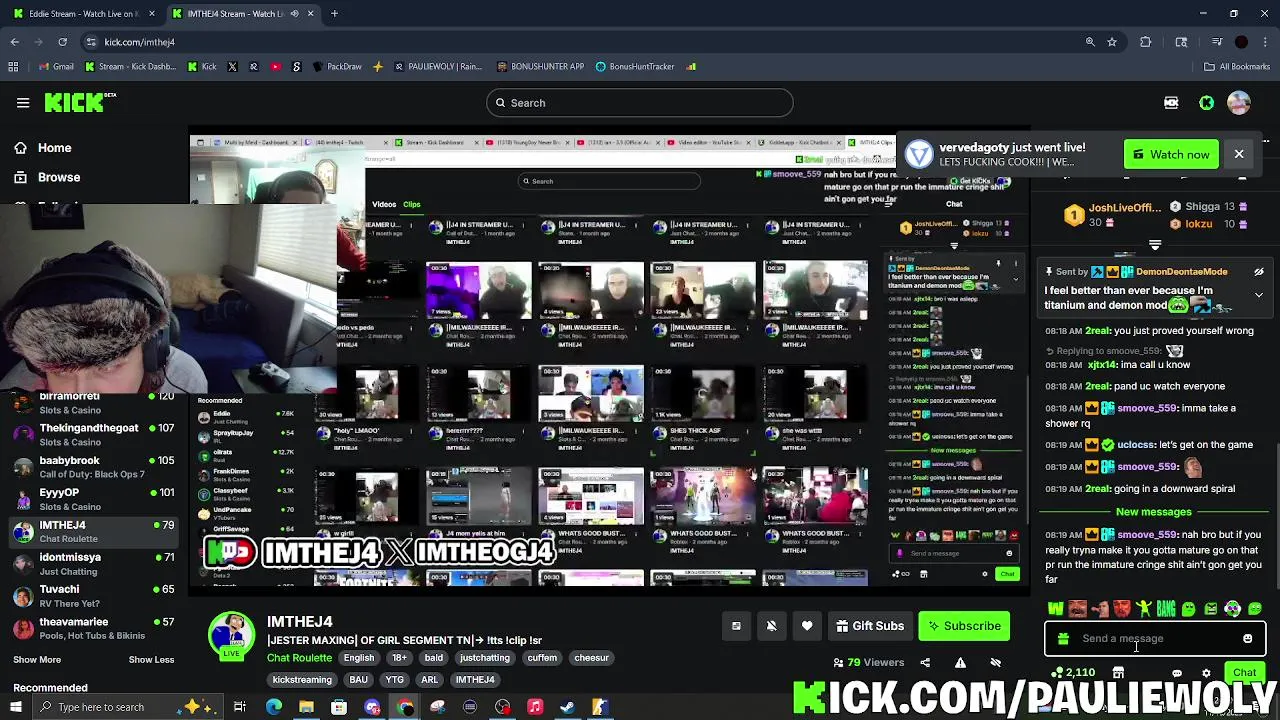Open the emoji picker in chat input
Viewport: 1280px width, 720px height.
point(1247,638)
